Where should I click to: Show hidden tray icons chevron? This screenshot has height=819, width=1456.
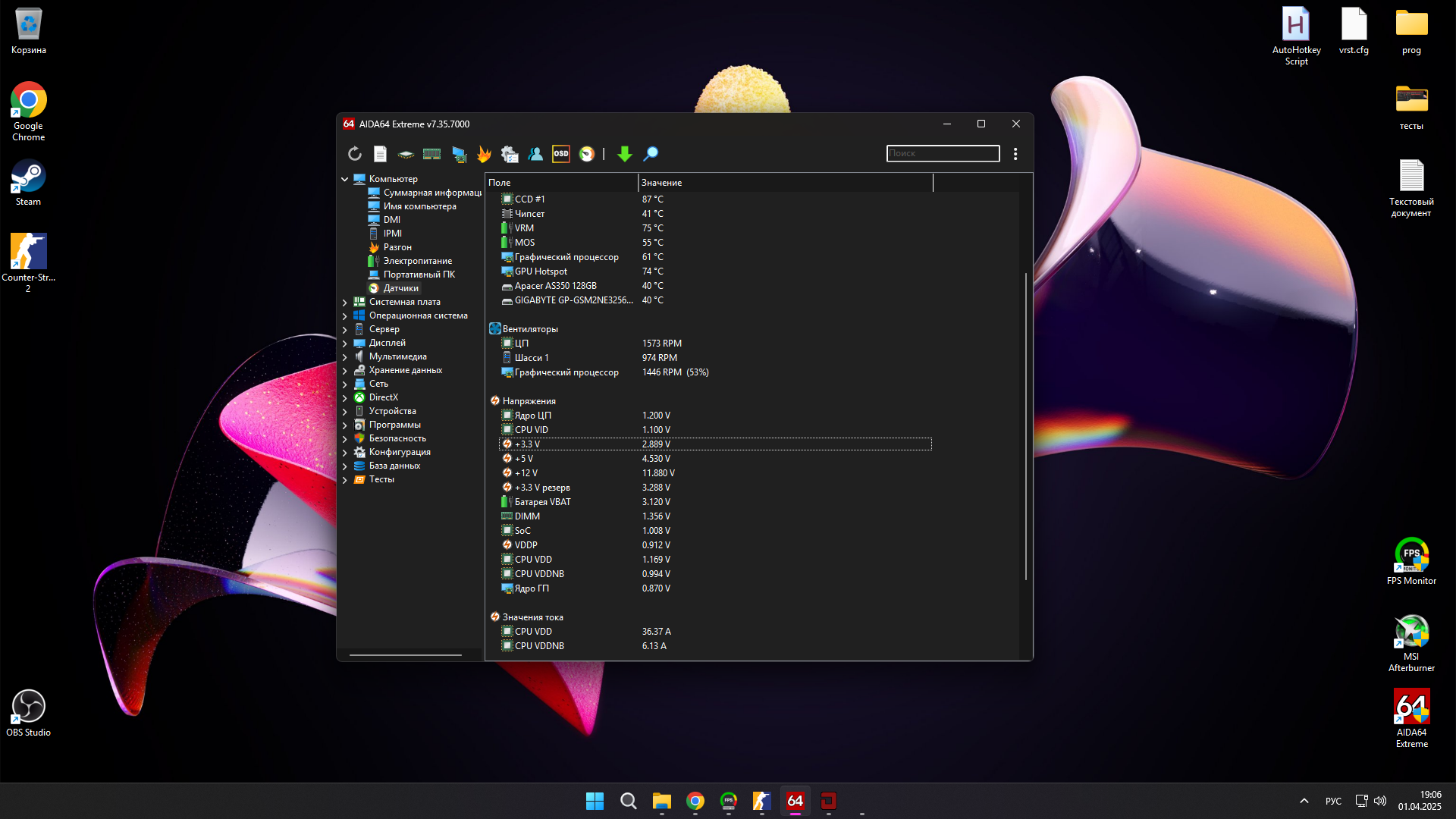tap(1304, 801)
